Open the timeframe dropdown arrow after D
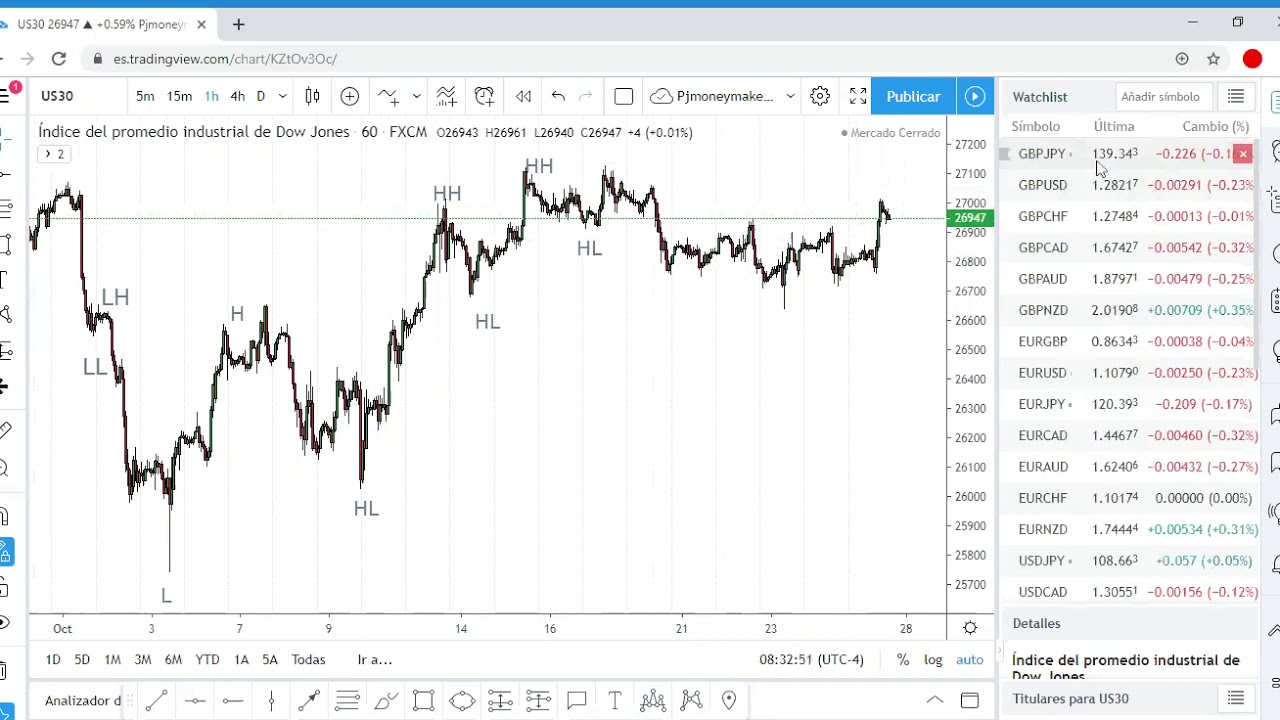 click(x=283, y=96)
